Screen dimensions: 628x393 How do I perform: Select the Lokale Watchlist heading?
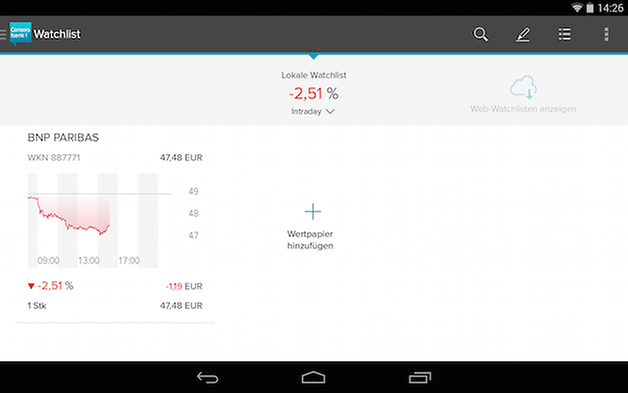click(x=314, y=75)
